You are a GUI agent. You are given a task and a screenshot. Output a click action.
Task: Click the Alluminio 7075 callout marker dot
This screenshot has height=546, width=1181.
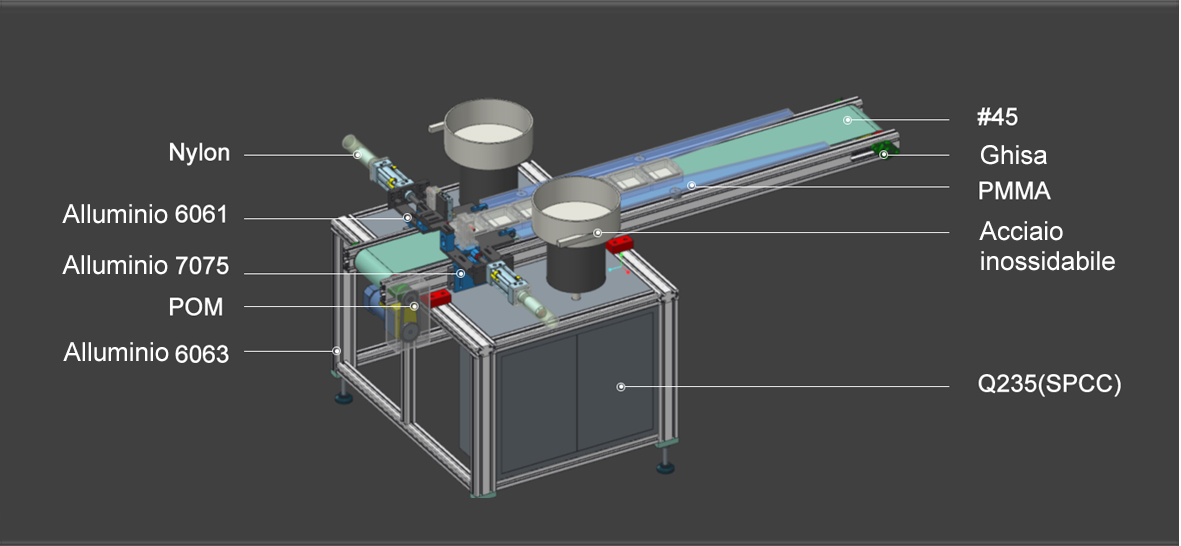460,273
